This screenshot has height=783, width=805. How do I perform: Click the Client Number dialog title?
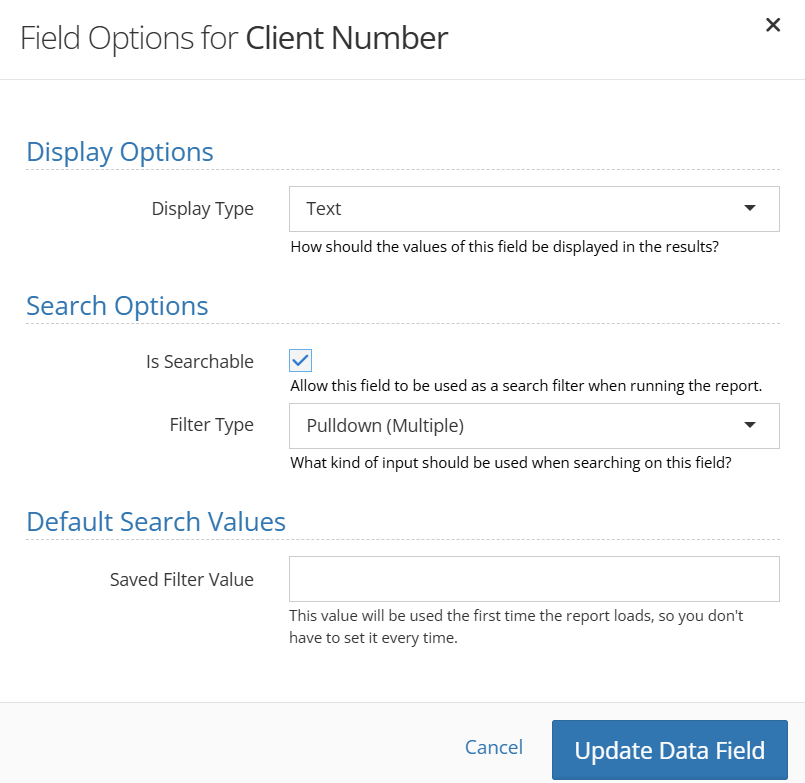point(346,38)
